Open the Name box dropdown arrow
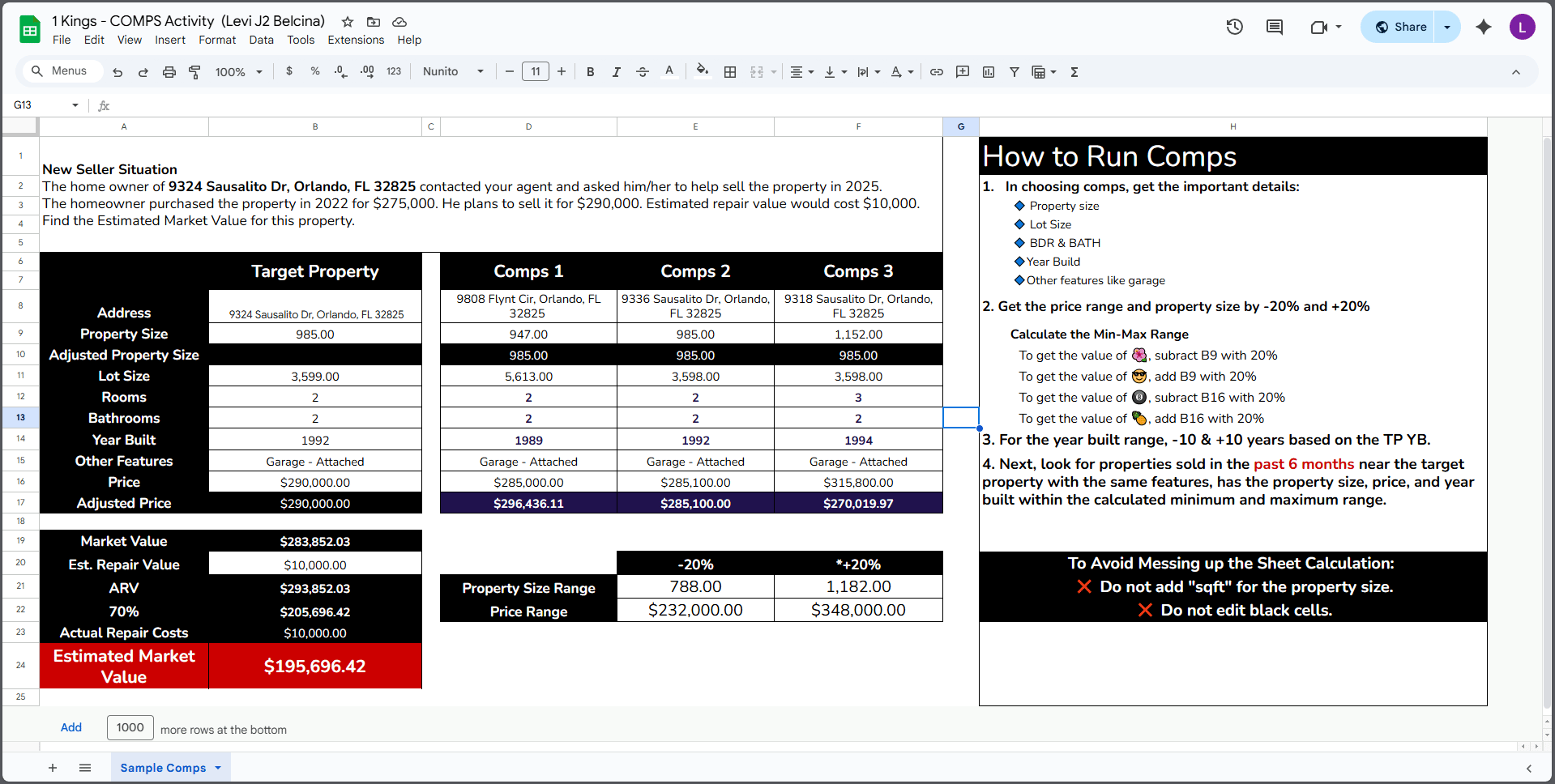 [x=75, y=105]
